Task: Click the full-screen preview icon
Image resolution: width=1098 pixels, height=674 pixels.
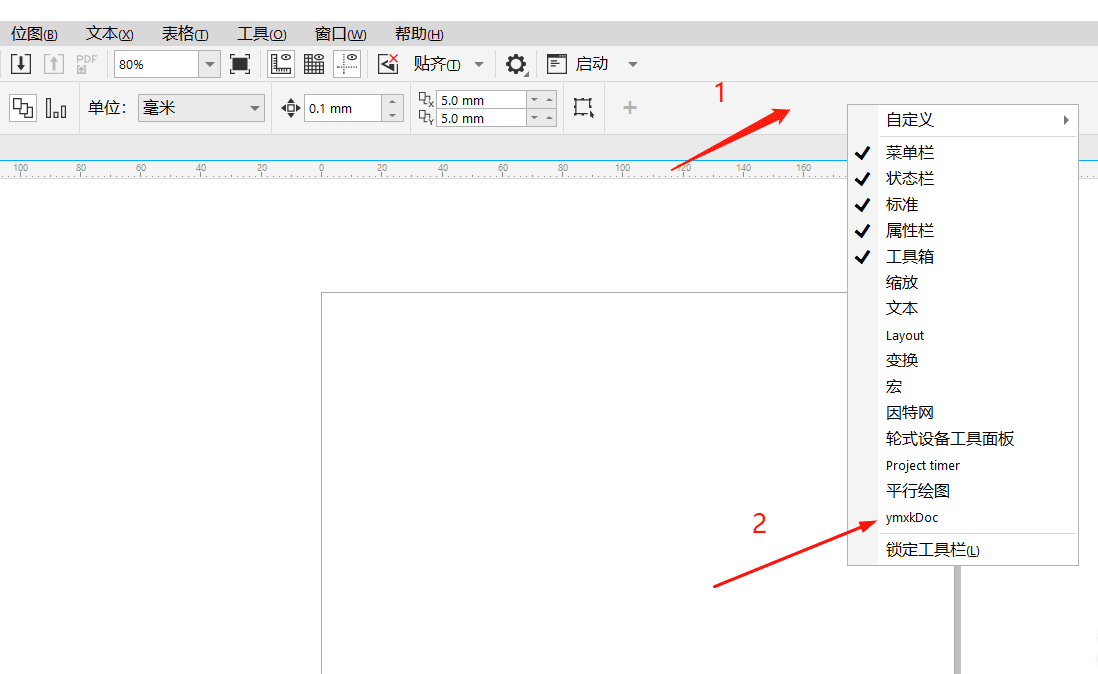Action: pos(240,64)
